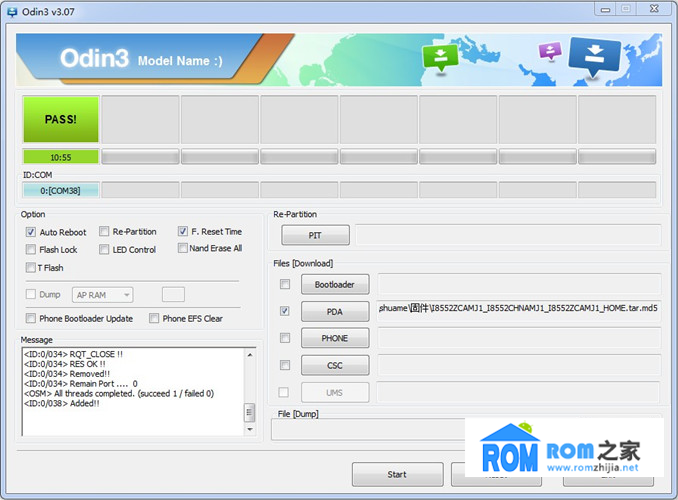
Task: Click the PIT button
Action: click(315, 235)
